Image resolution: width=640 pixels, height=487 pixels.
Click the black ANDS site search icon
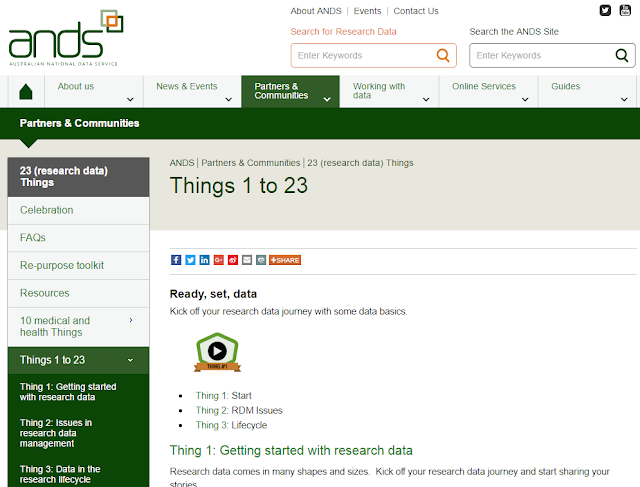[622, 55]
